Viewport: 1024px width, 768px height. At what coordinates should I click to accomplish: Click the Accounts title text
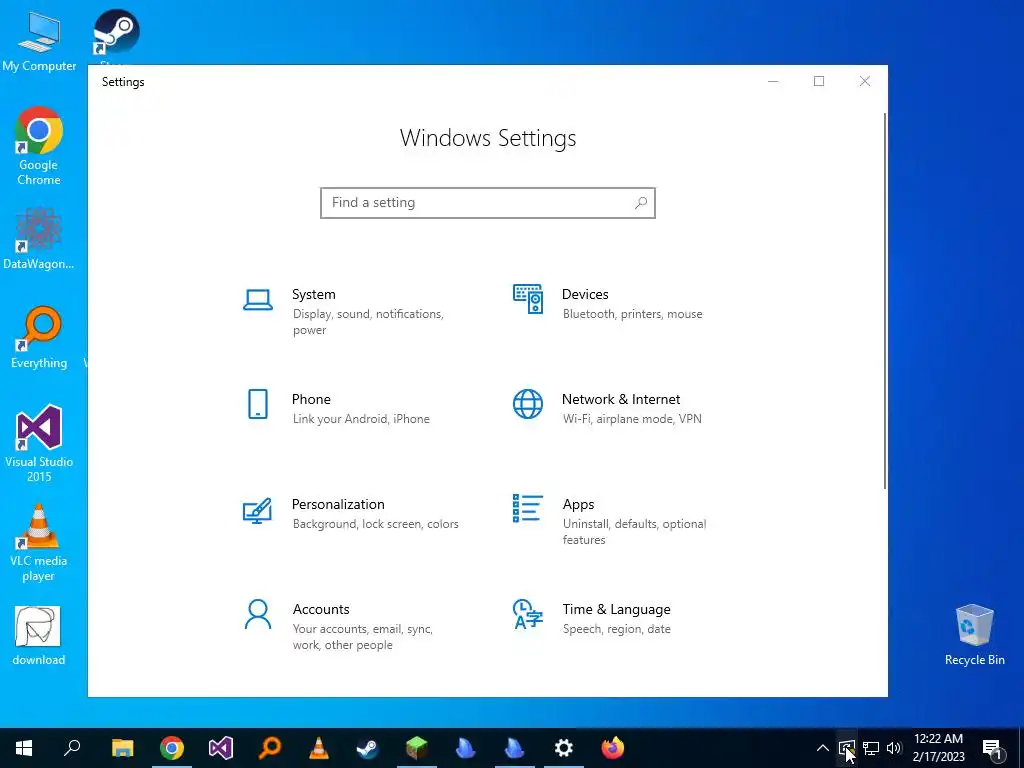click(321, 609)
